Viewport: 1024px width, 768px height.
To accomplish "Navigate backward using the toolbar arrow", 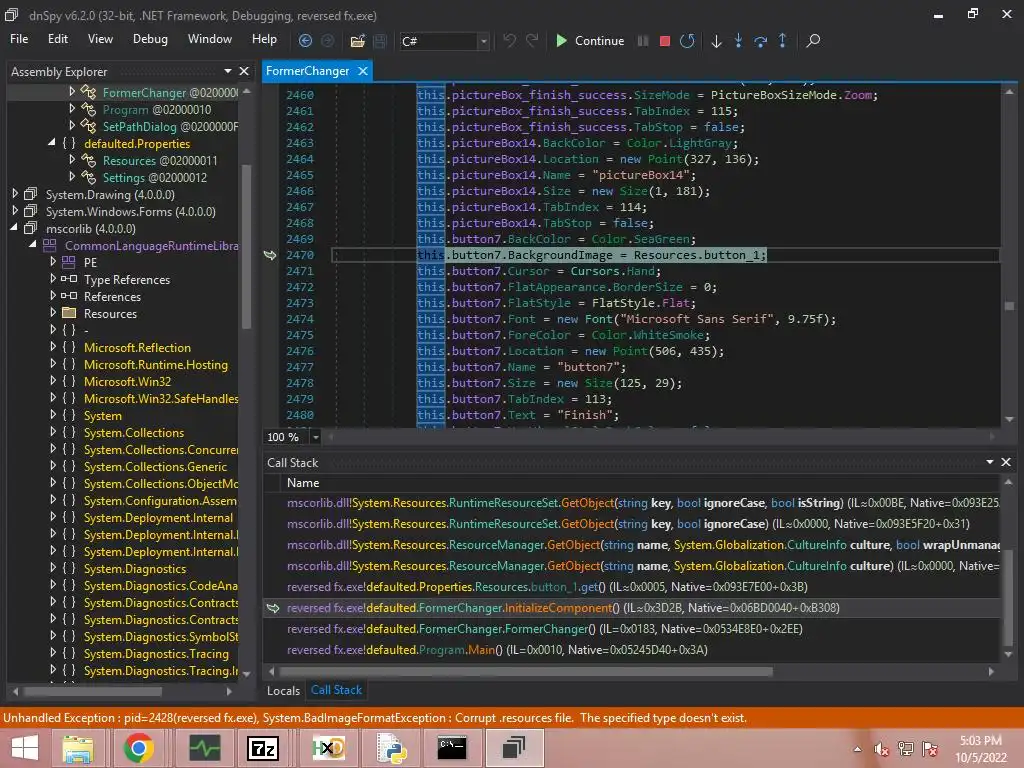I will coord(306,41).
